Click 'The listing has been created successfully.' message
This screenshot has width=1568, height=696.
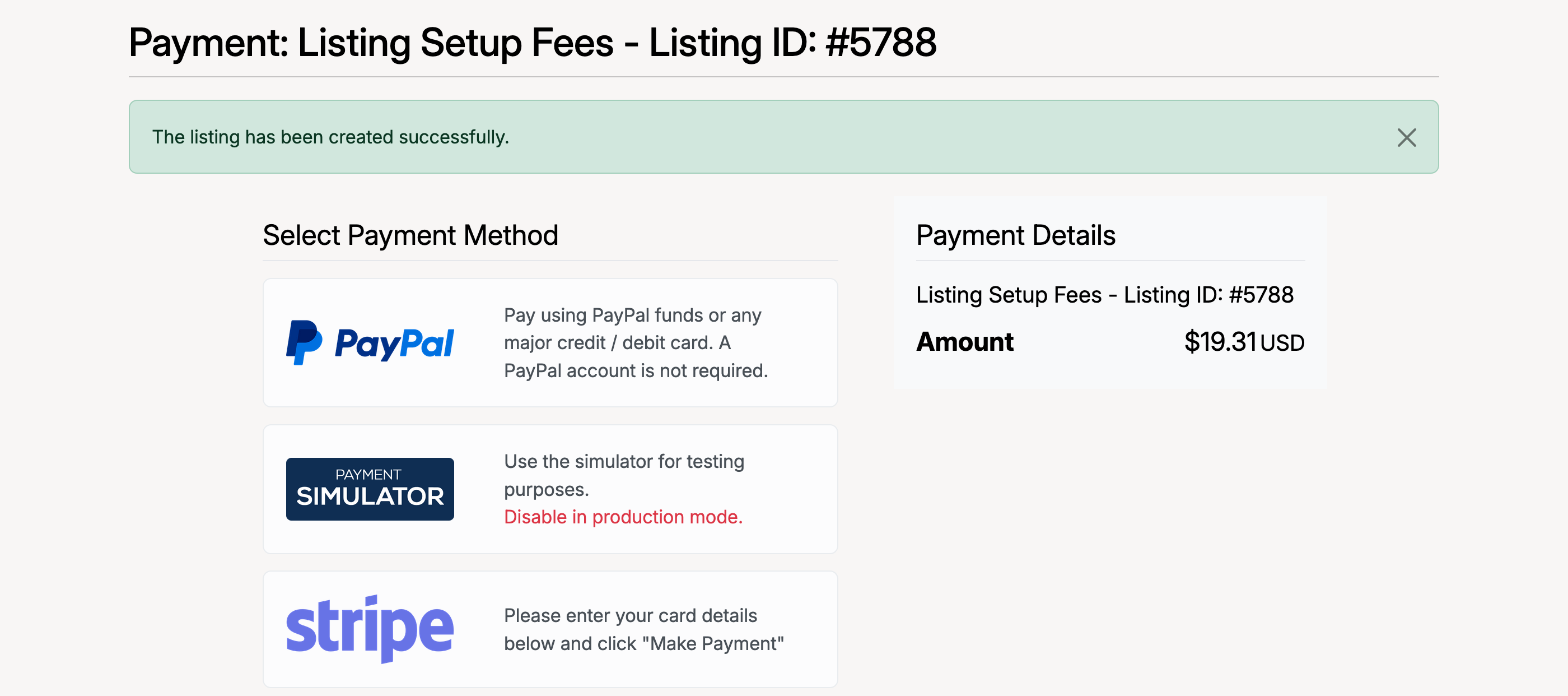coord(330,137)
